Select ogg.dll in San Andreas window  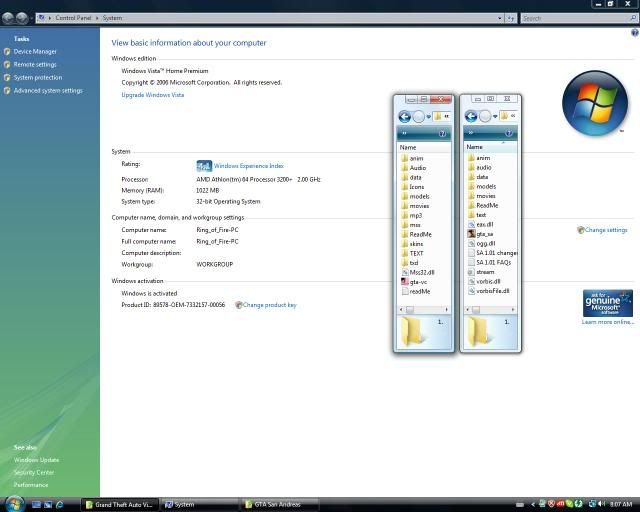pyautogui.click(x=481, y=243)
